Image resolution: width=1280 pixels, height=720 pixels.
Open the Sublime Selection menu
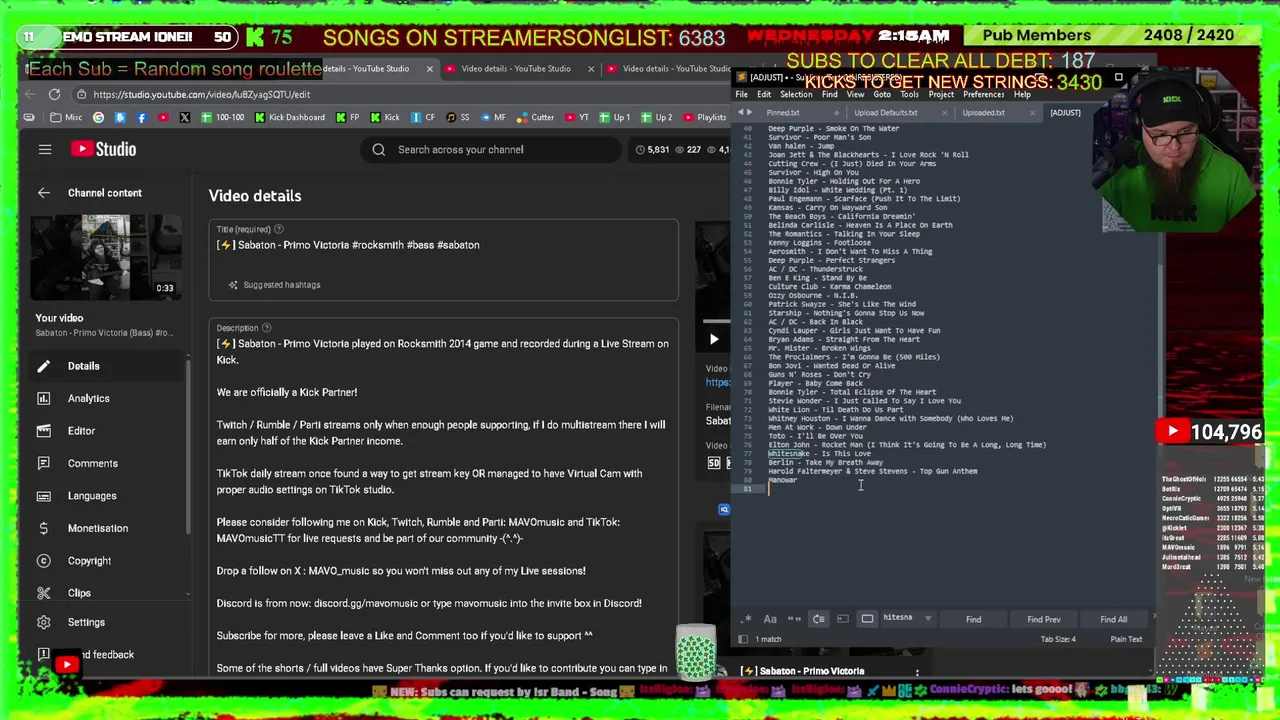(796, 95)
